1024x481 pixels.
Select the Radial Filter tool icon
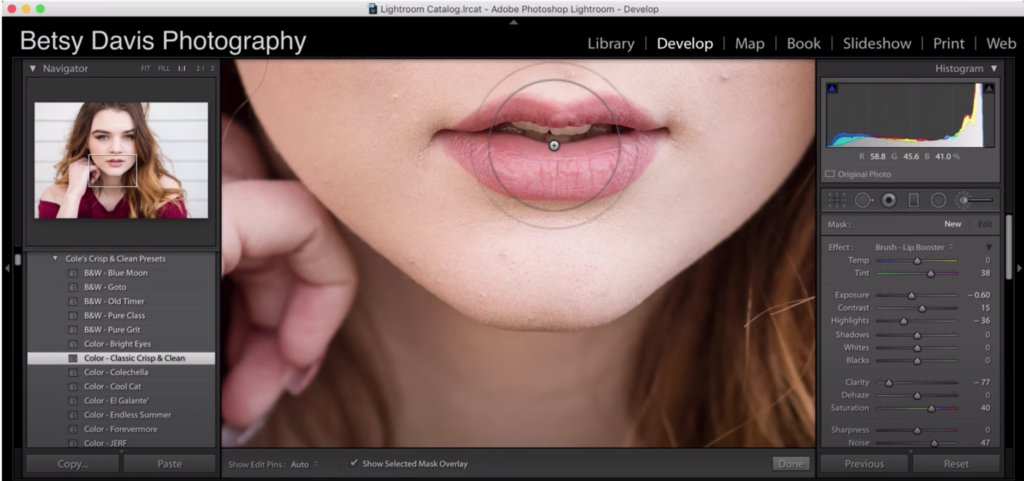click(x=938, y=200)
